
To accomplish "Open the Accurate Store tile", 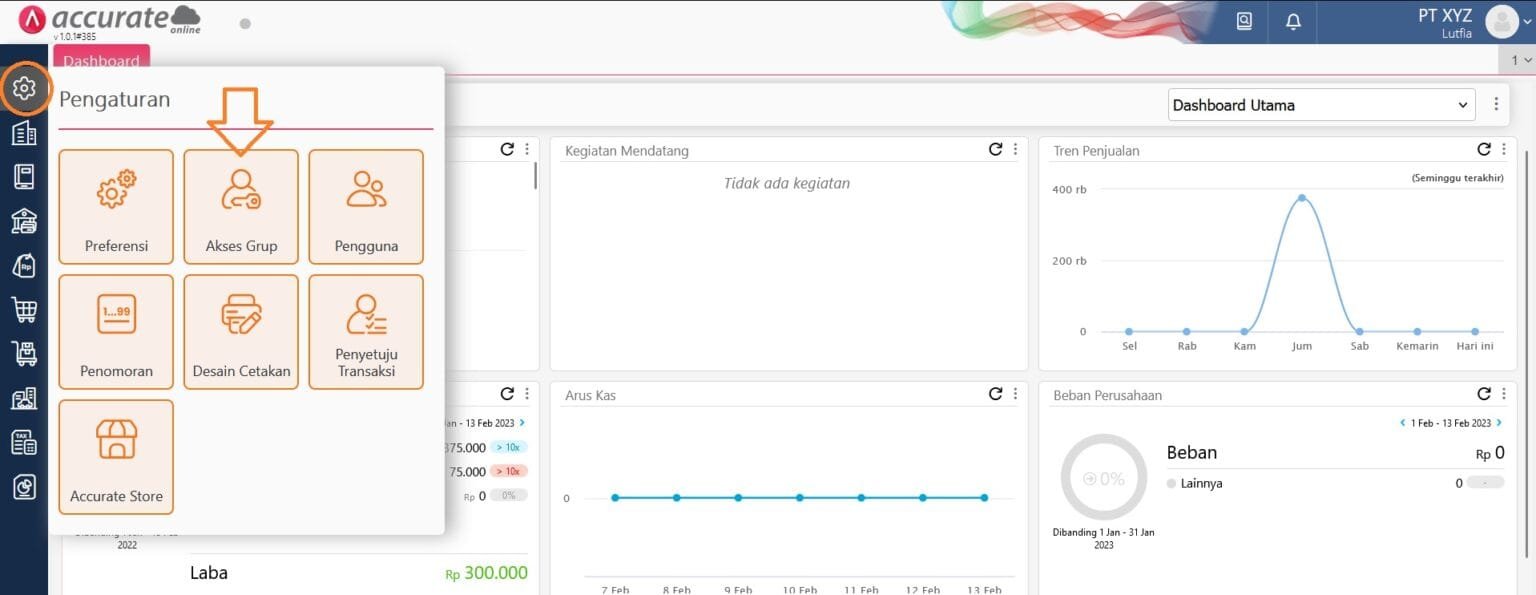I will [116, 457].
